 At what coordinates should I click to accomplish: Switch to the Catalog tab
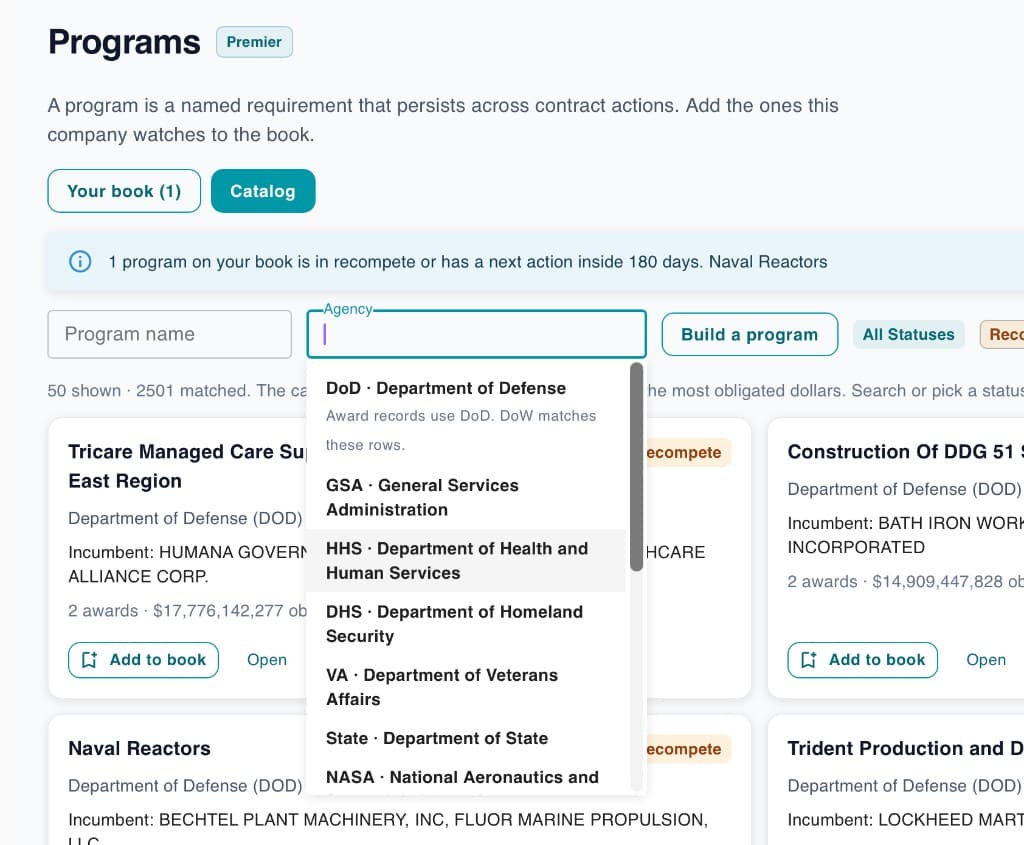coord(263,191)
